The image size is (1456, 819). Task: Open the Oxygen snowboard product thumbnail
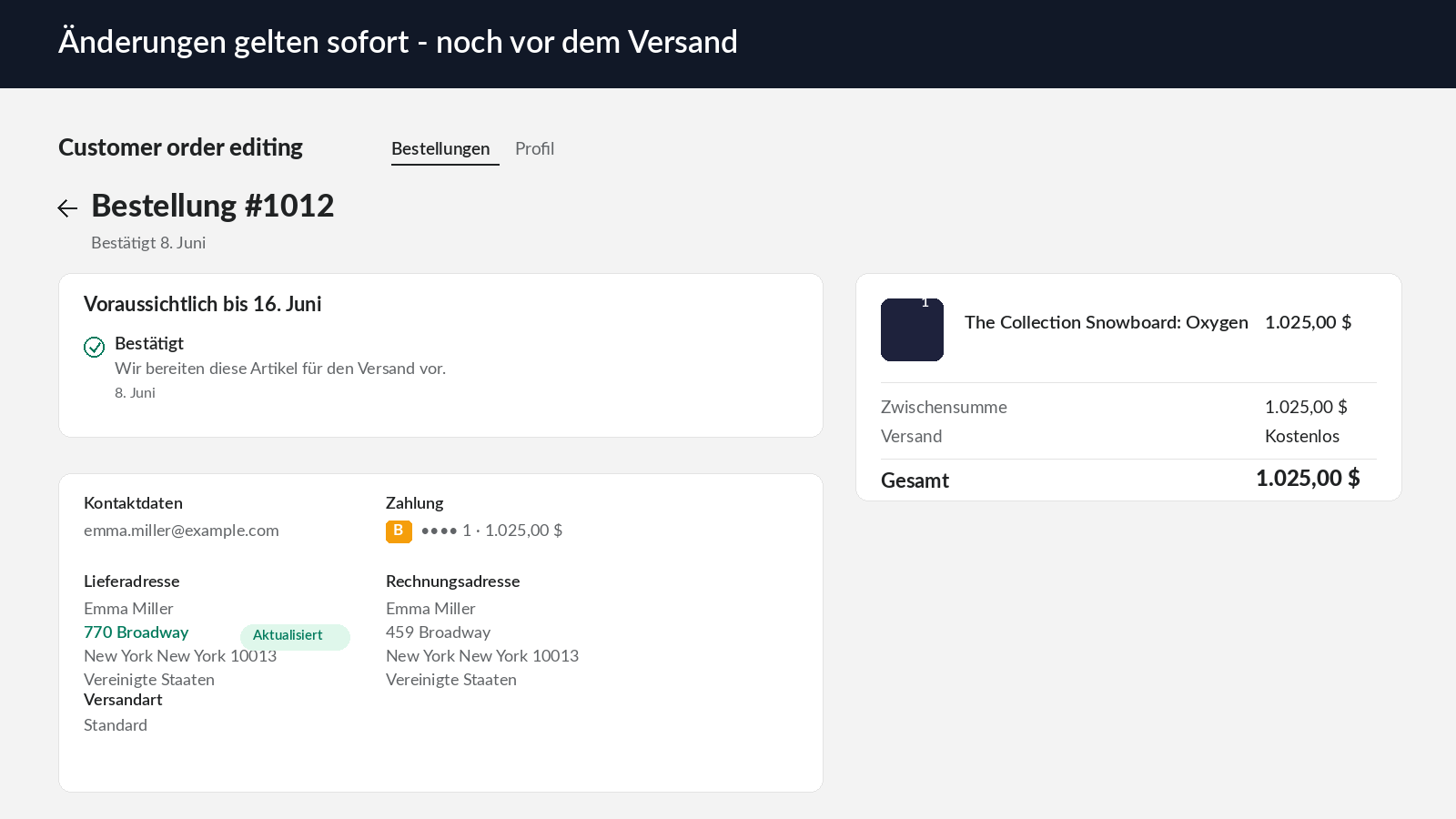(x=912, y=329)
